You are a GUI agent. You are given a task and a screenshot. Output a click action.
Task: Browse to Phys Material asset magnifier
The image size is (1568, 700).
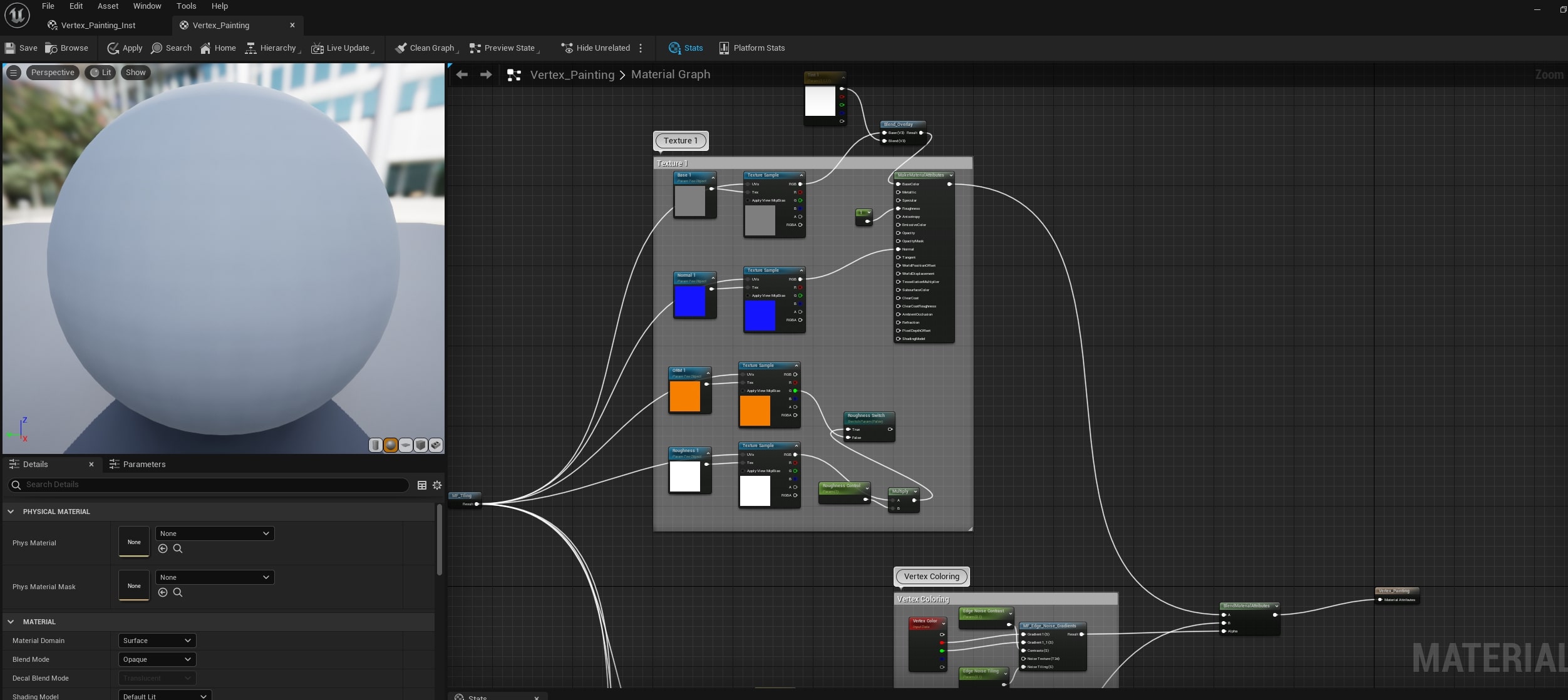(178, 549)
